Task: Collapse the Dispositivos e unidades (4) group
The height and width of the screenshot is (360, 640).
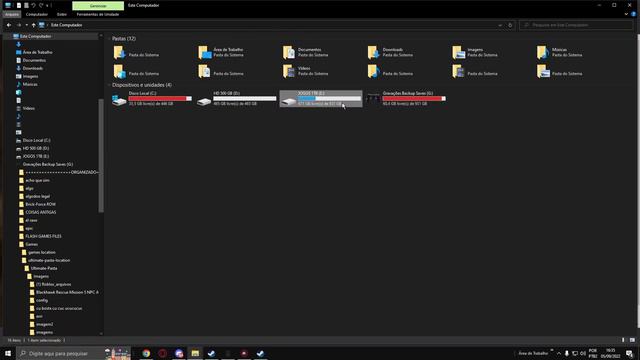Action: pos(109,85)
